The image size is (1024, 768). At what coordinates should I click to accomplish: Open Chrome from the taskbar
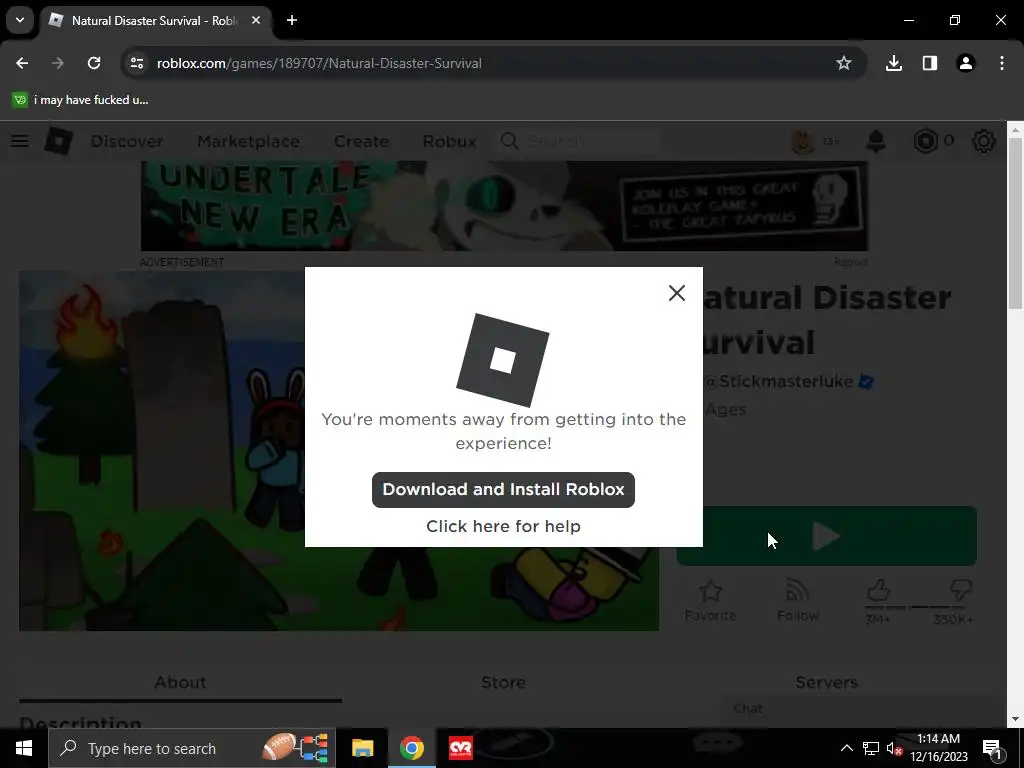[x=411, y=748]
